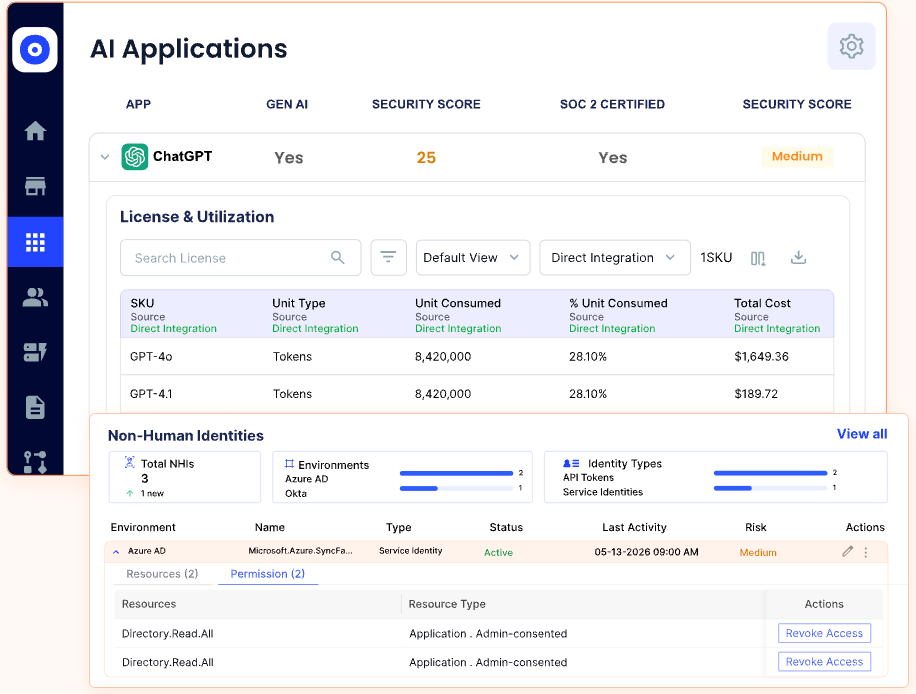916x694 pixels.
Task: Click the add columns icon
Action: 758,258
